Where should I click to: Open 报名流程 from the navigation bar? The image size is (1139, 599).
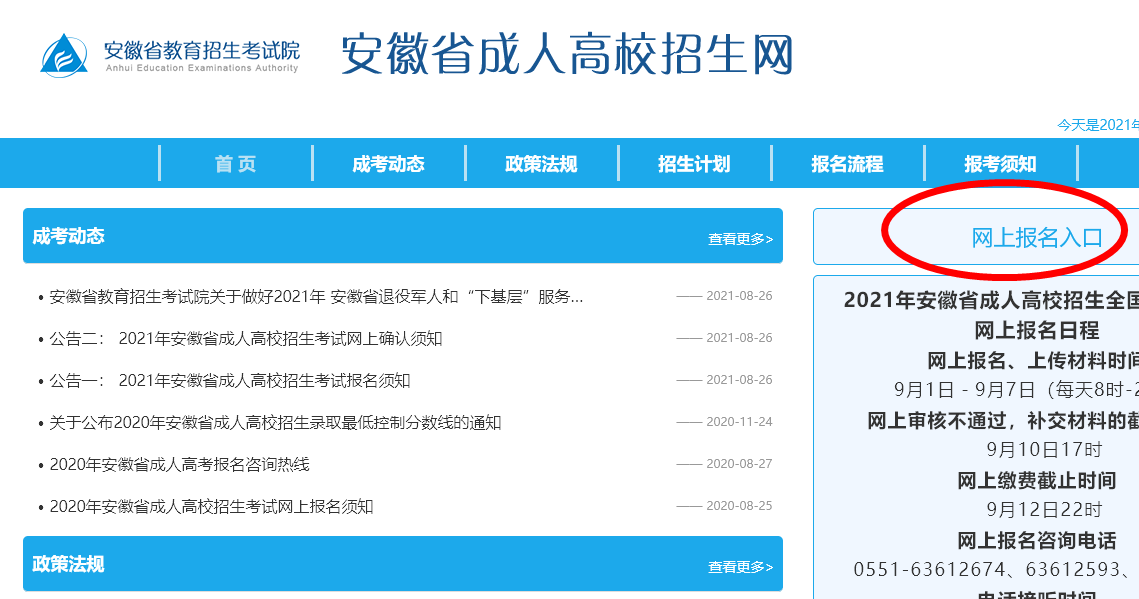pyautogui.click(x=847, y=164)
